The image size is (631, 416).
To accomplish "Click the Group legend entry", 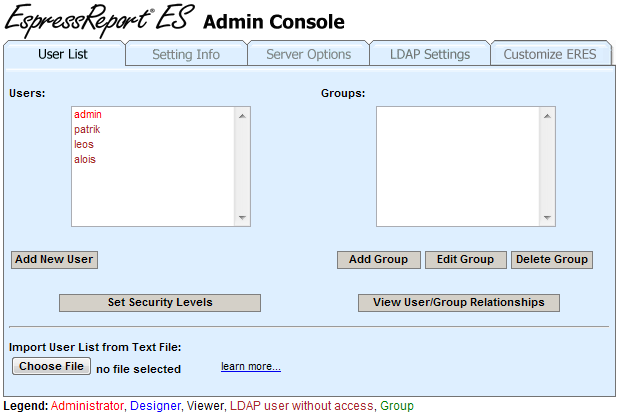I will [x=397, y=406].
